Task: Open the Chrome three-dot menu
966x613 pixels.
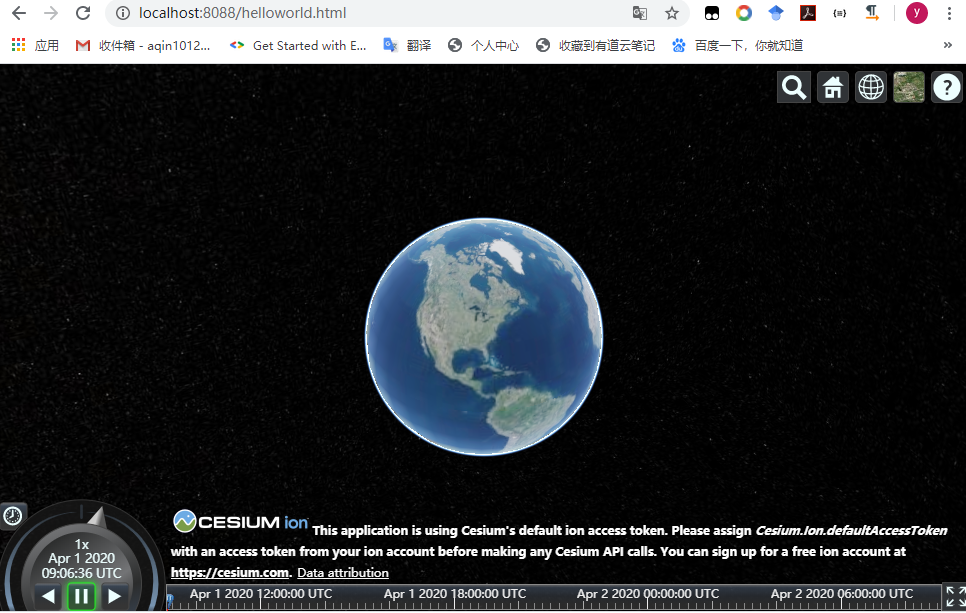Action: click(x=948, y=14)
